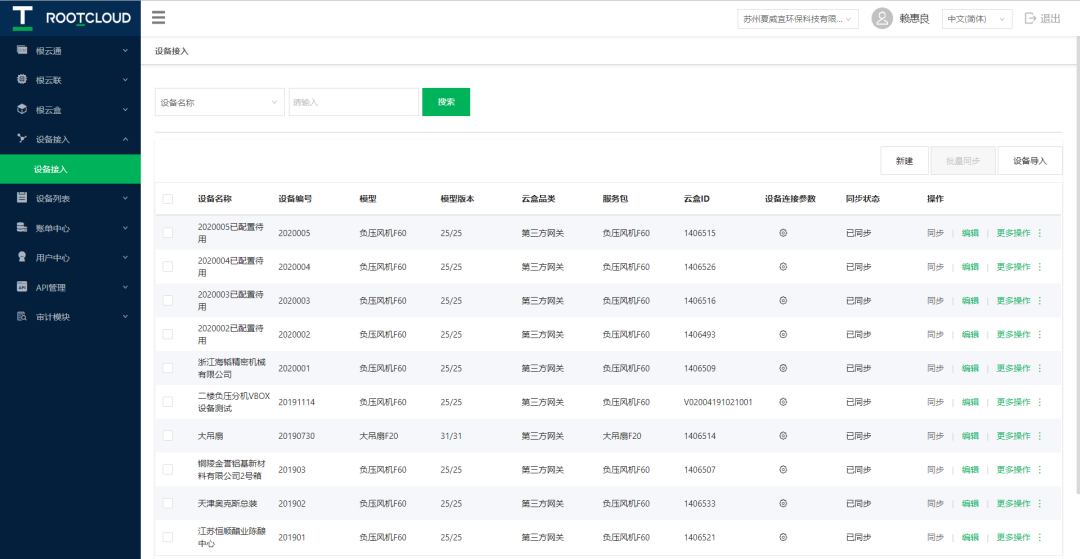The image size is (1080, 559).
Task: Open the company selector dropdown
Action: [797, 19]
